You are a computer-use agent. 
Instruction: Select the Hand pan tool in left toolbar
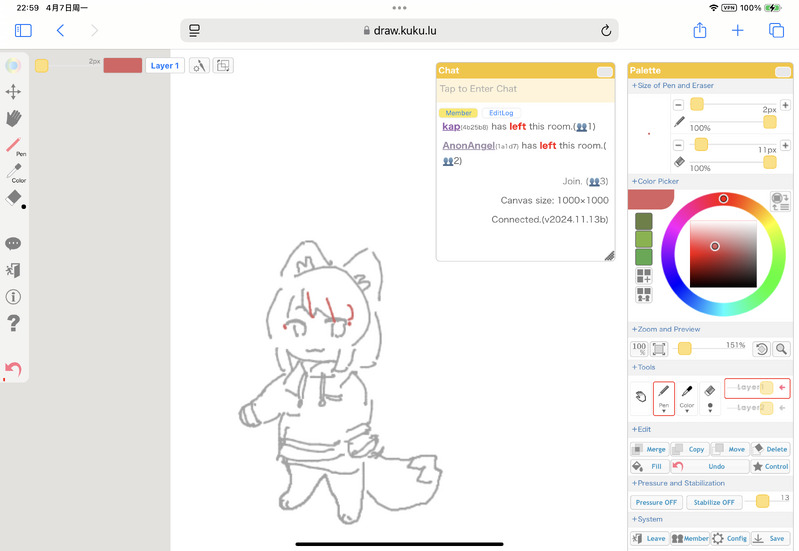[x=13, y=118]
